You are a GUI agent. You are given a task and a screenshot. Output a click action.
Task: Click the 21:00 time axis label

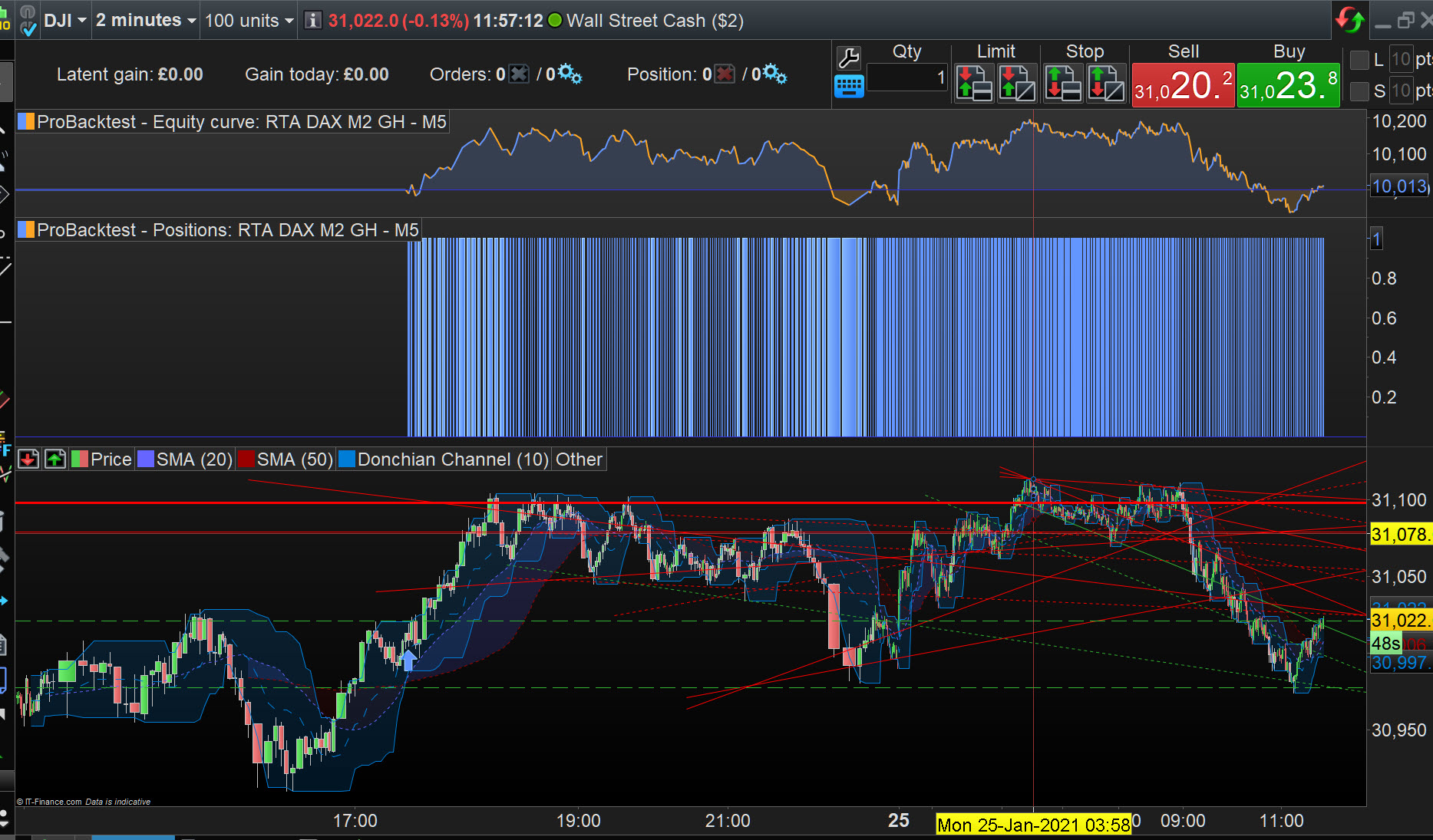coord(728,821)
